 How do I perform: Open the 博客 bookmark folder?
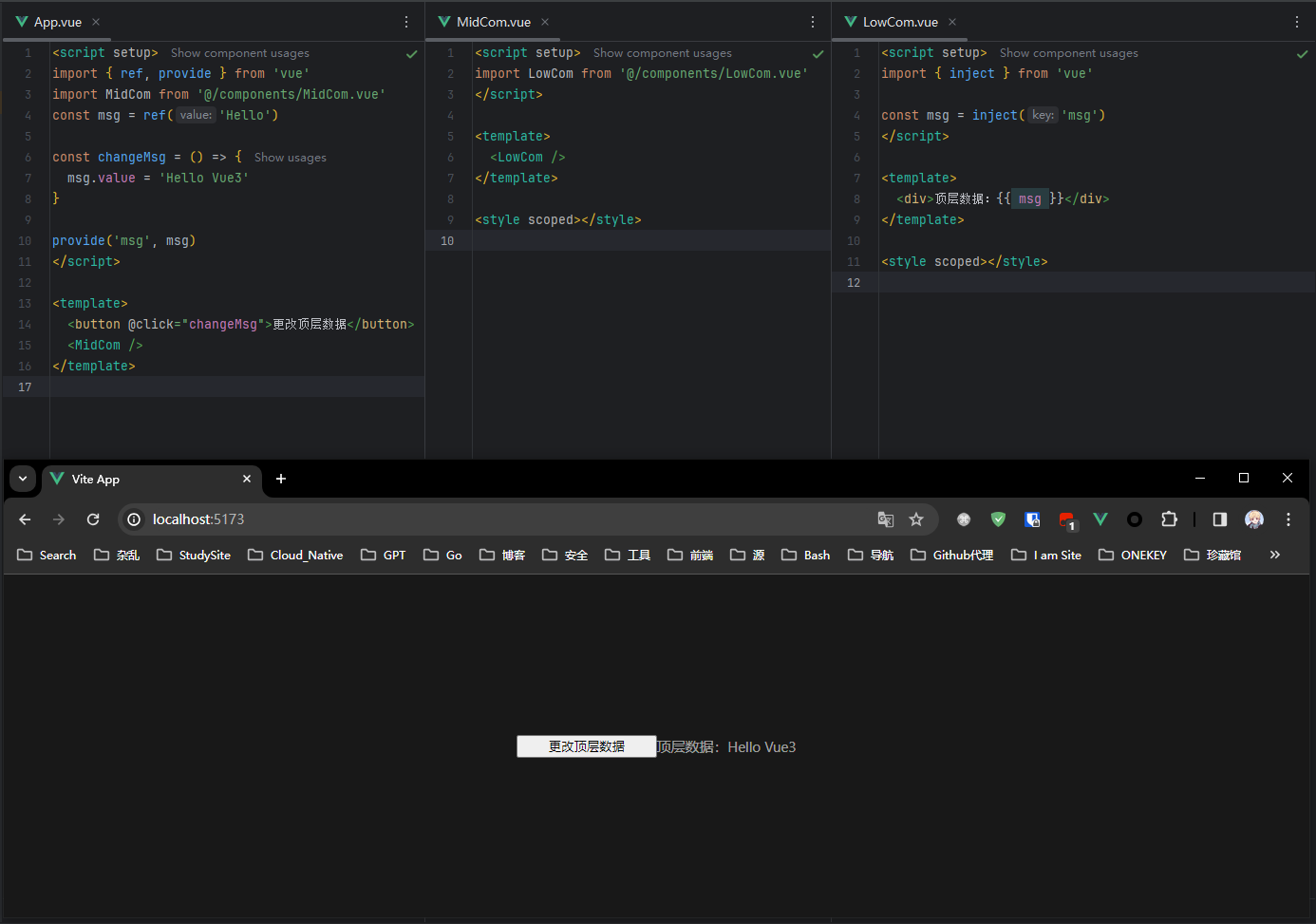[502, 555]
